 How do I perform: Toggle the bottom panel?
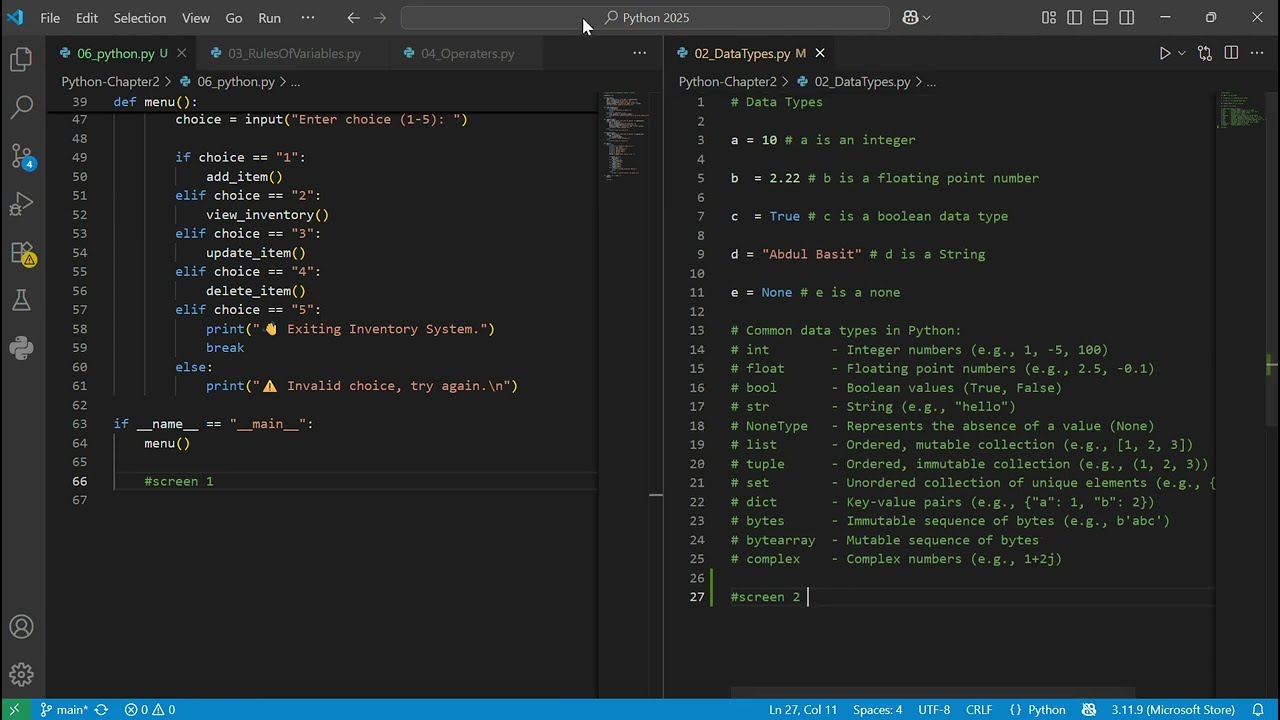(x=1100, y=17)
